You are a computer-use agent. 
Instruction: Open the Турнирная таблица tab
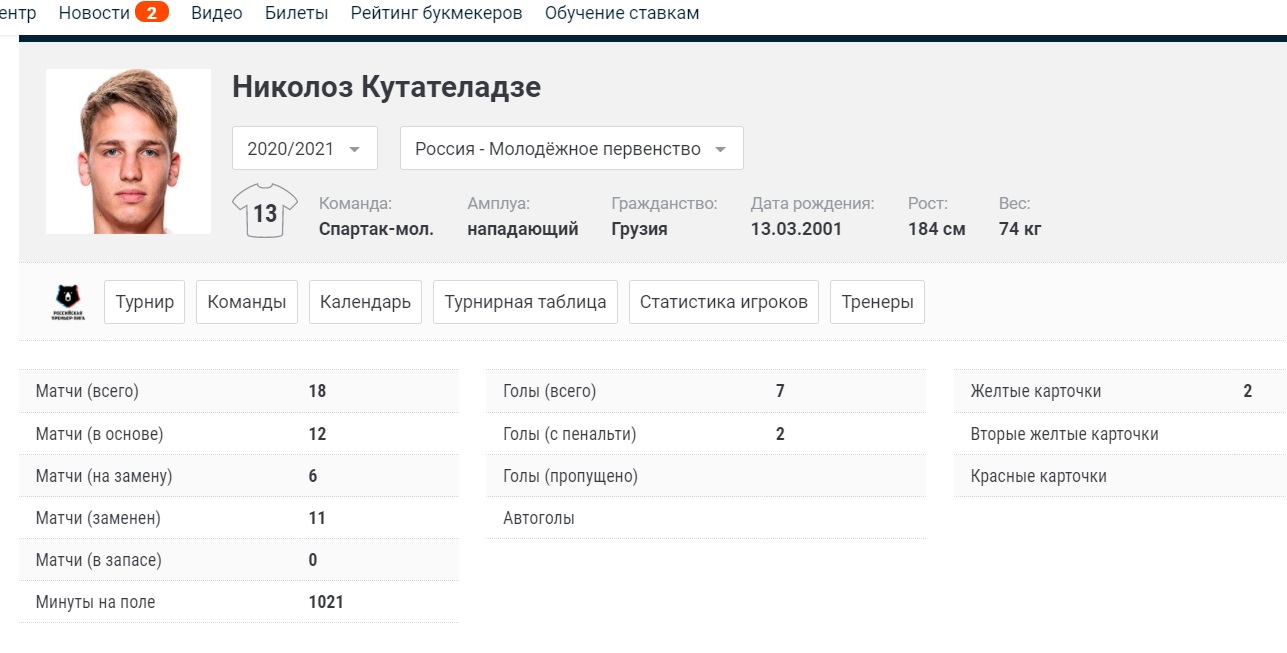(x=525, y=301)
